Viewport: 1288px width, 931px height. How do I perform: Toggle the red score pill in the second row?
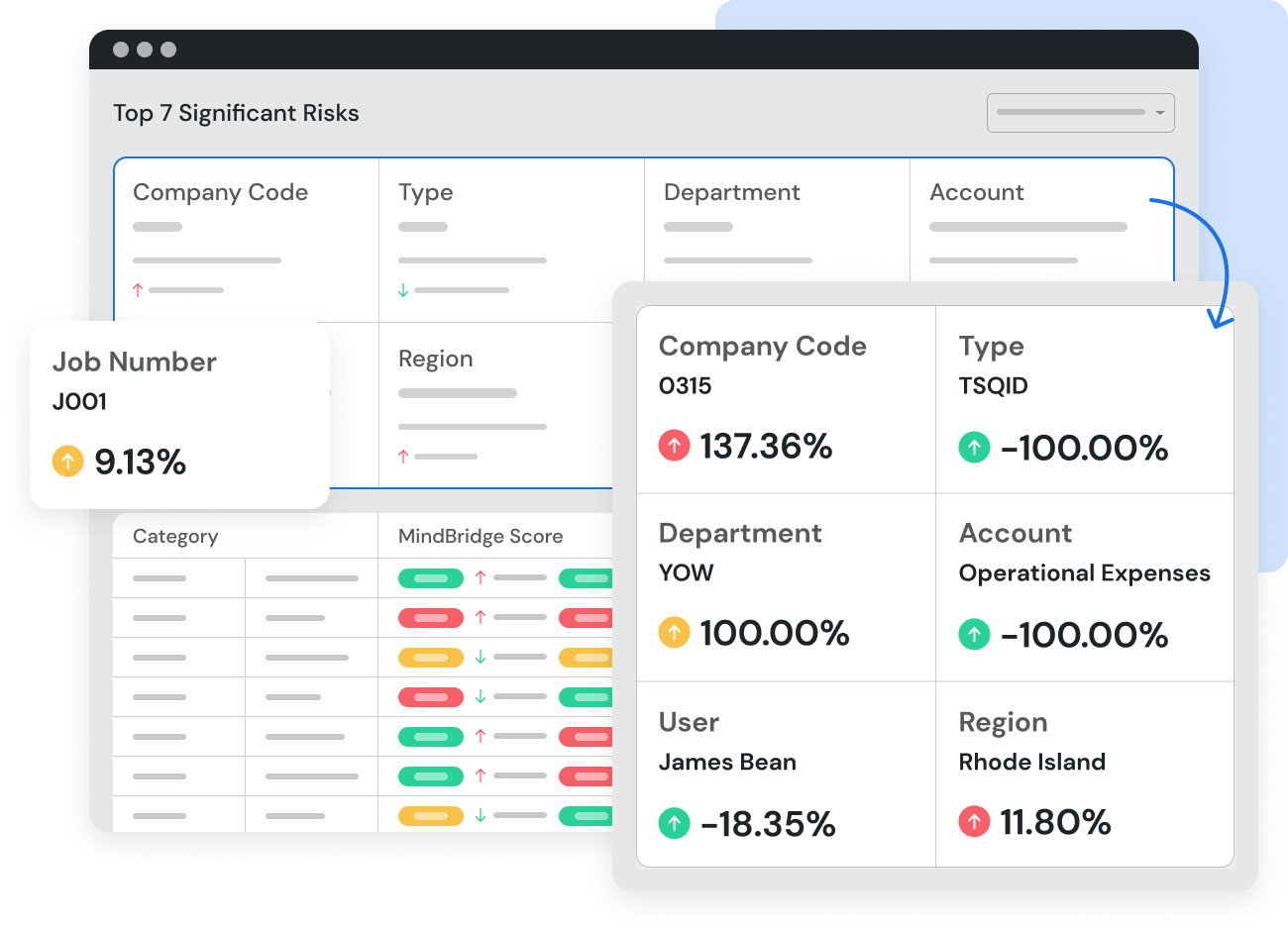[430, 617]
